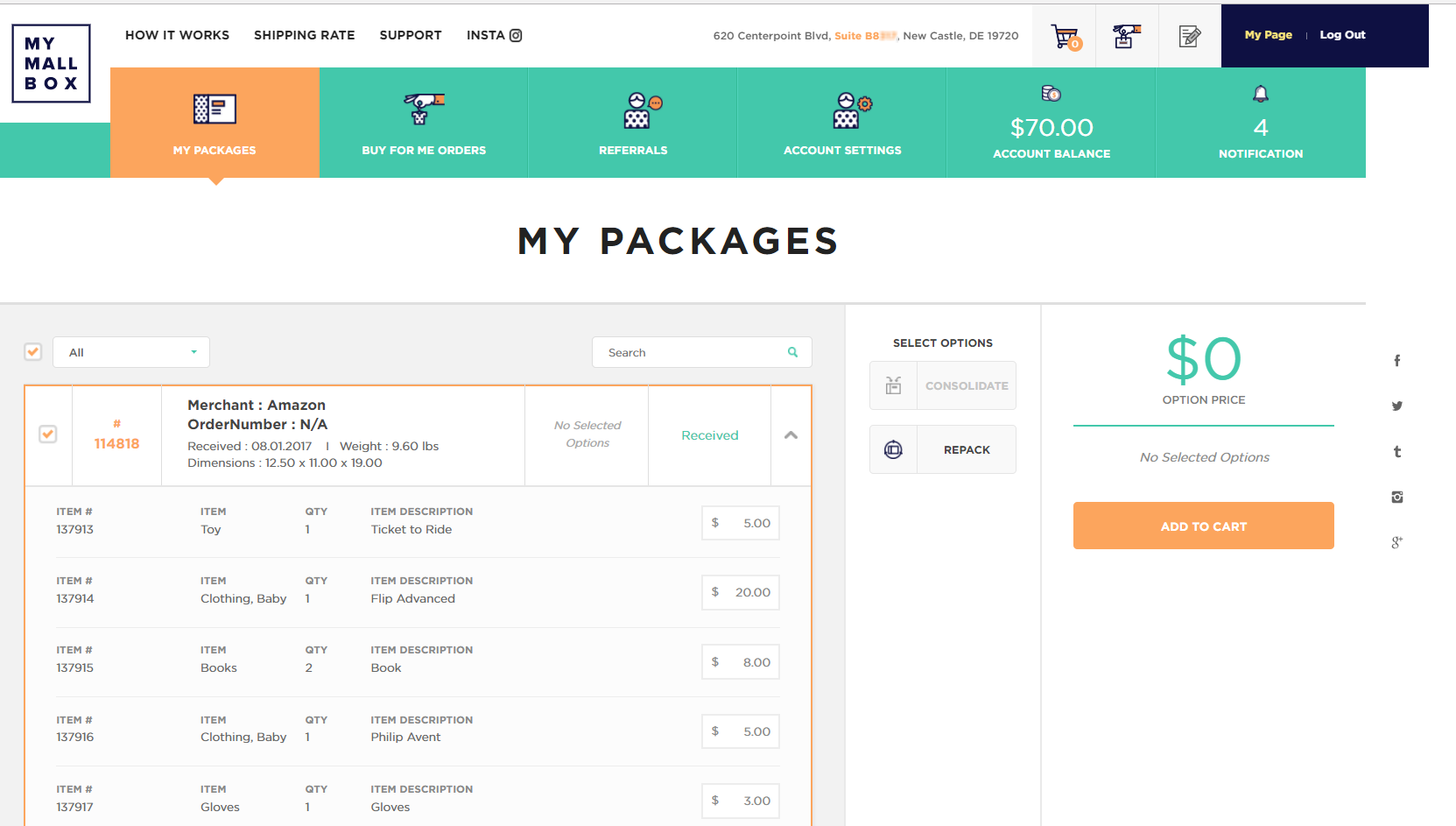Click the 'Philip Avent' description
Screen dimensions: 1456x826
[405, 737]
